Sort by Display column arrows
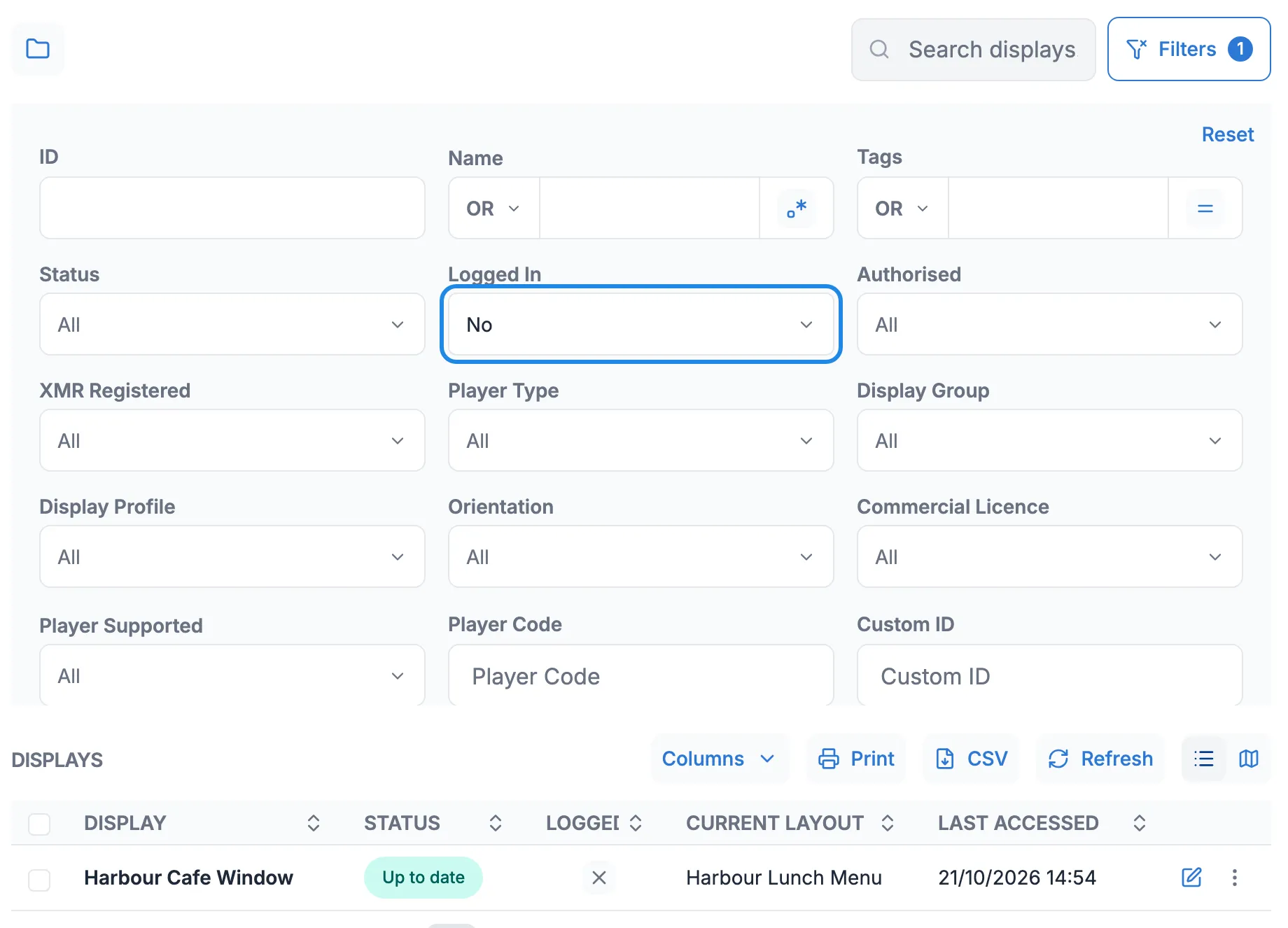 click(x=314, y=823)
